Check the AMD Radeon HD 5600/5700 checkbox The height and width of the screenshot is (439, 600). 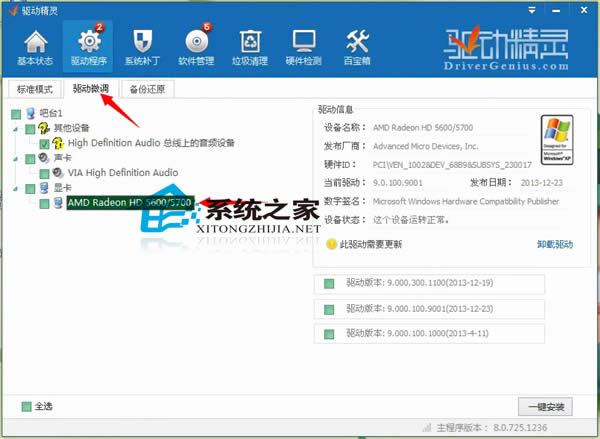click(44, 203)
